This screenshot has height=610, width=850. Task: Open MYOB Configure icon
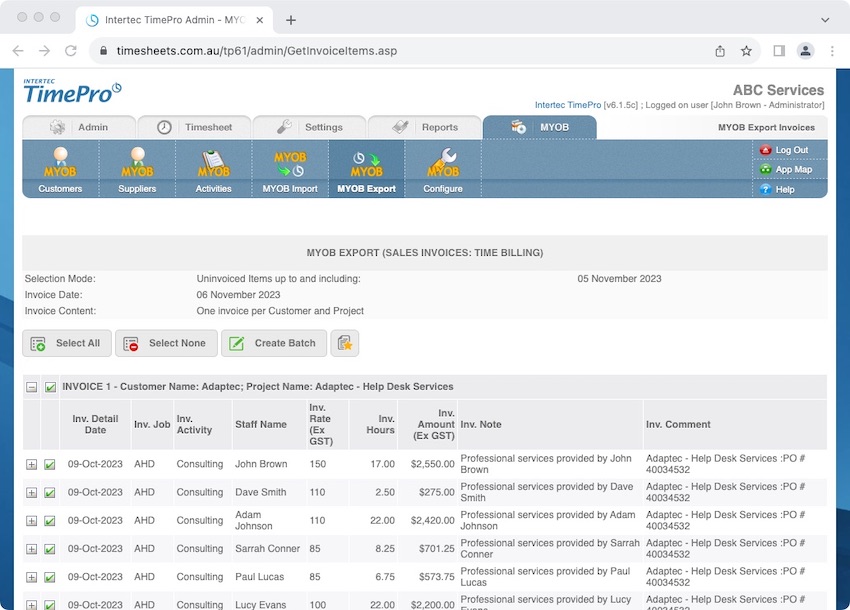click(x=443, y=163)
